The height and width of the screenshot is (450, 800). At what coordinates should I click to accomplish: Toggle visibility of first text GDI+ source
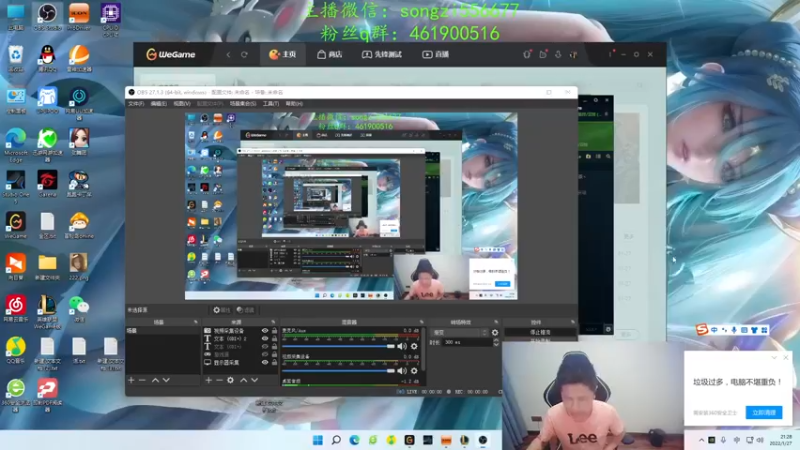pos(265,338)
